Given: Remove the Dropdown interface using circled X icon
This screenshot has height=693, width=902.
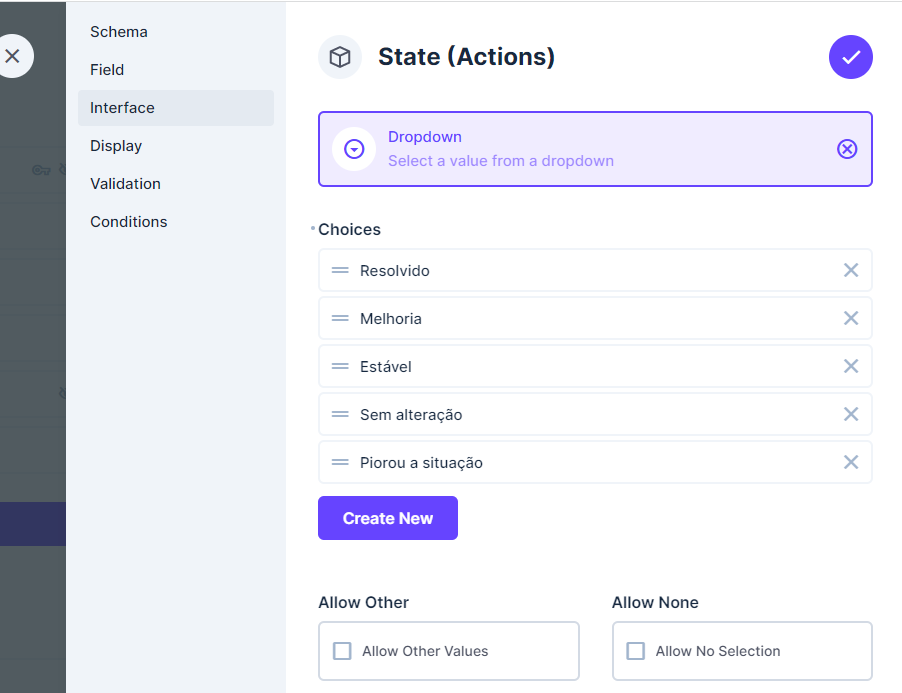Looking at the screenshot, I should (x=847, y=148).
